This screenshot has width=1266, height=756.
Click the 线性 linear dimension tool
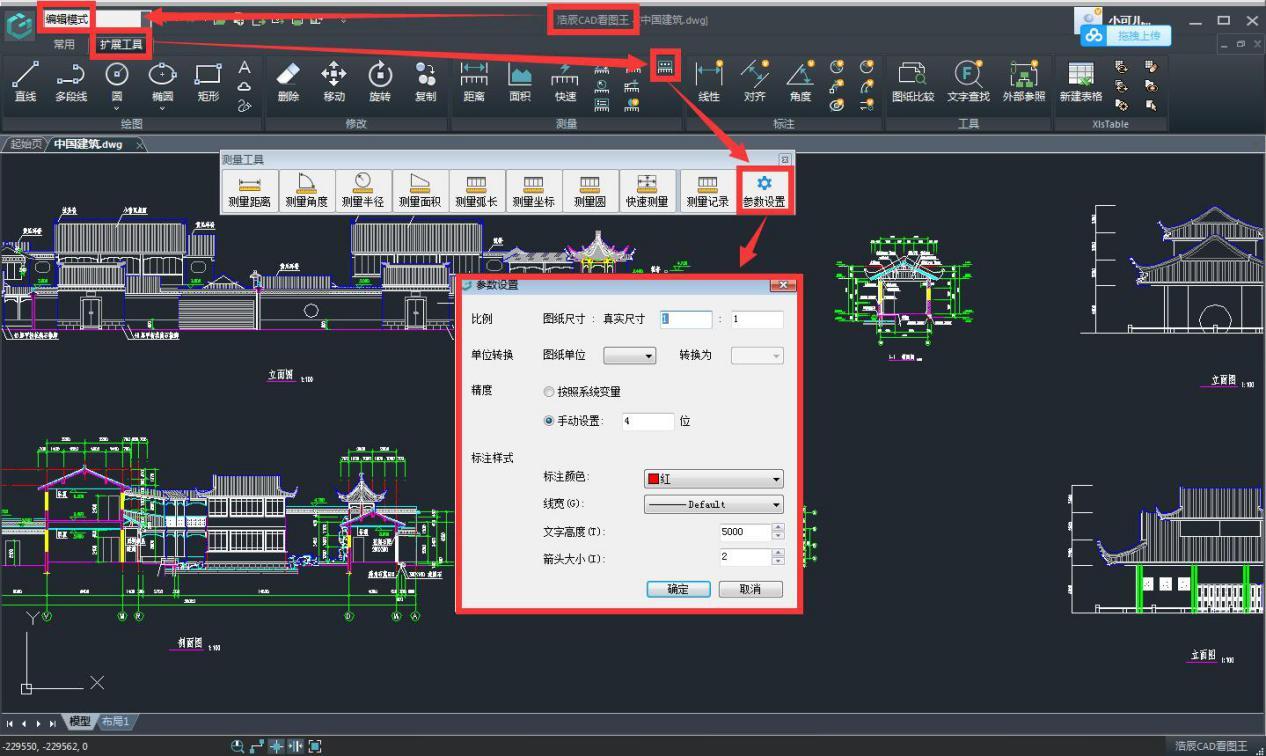point(709,81)
